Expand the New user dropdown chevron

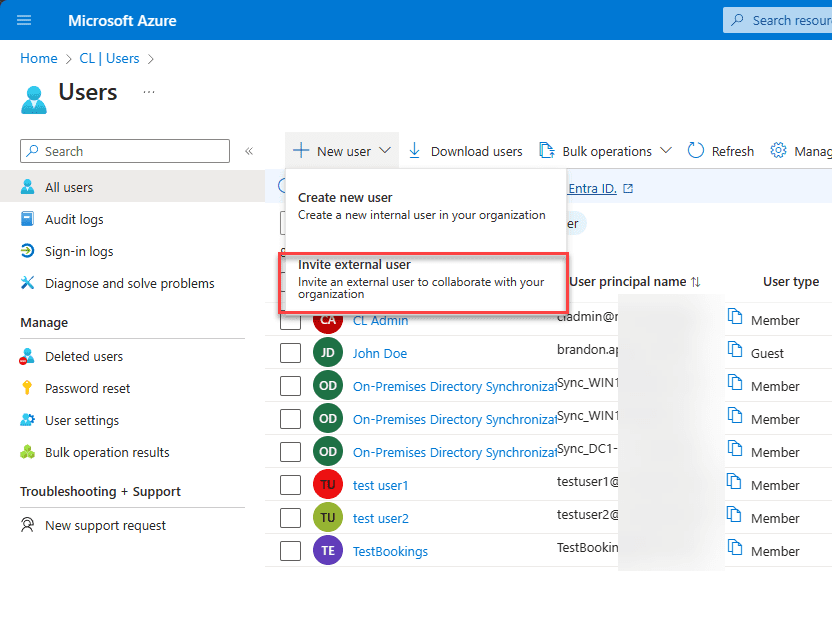click(x=385, y=151)
